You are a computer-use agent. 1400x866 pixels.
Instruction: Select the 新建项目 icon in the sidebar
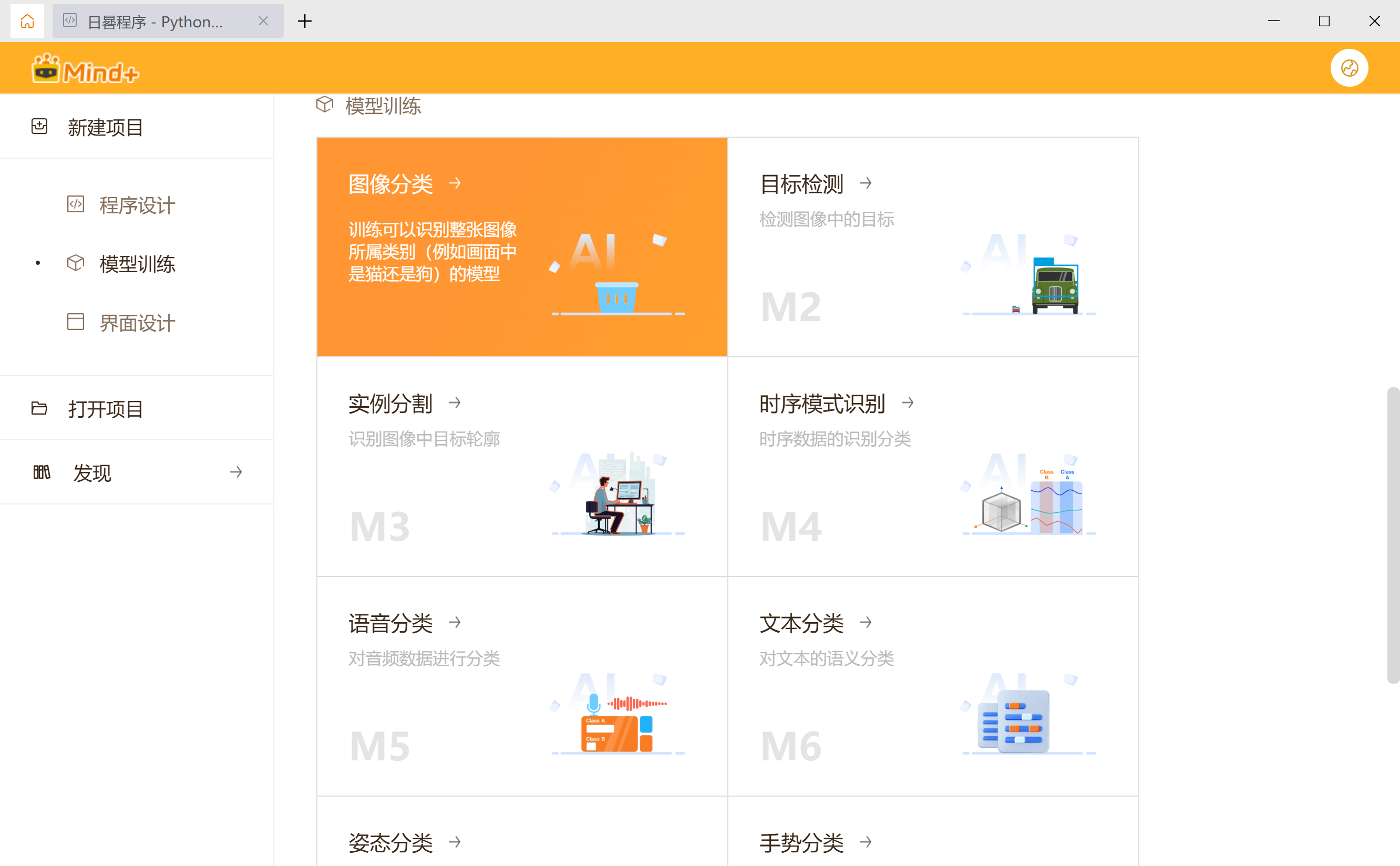39,127
